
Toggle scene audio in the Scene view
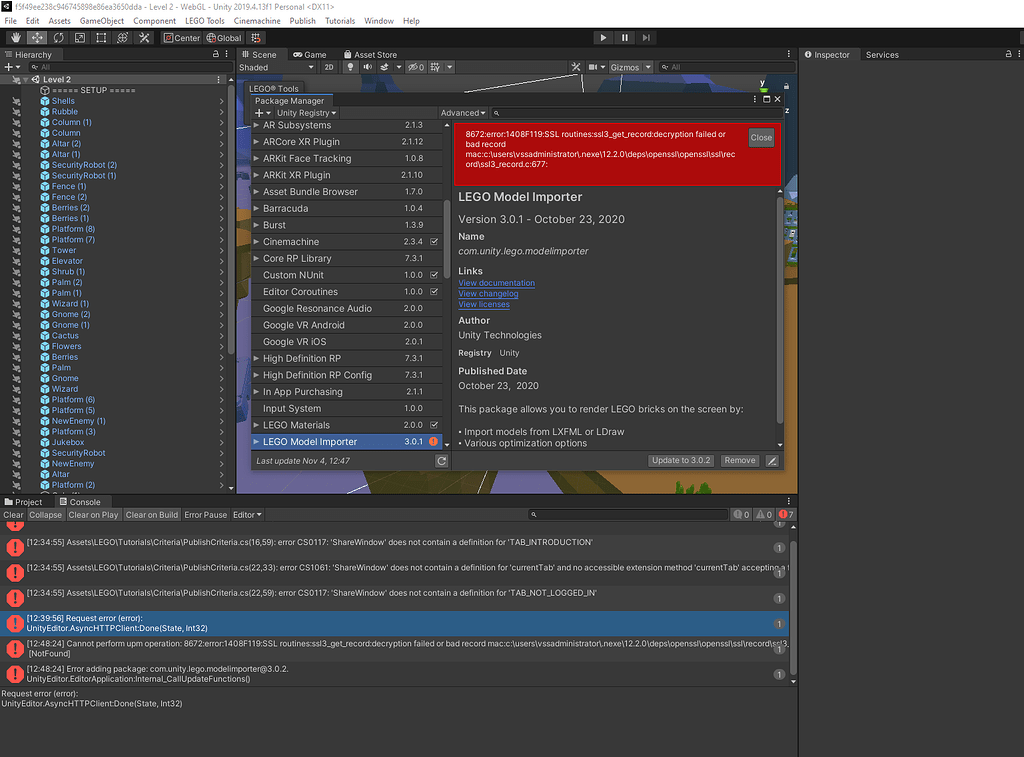pyautogui.click(x=367, y=67)
